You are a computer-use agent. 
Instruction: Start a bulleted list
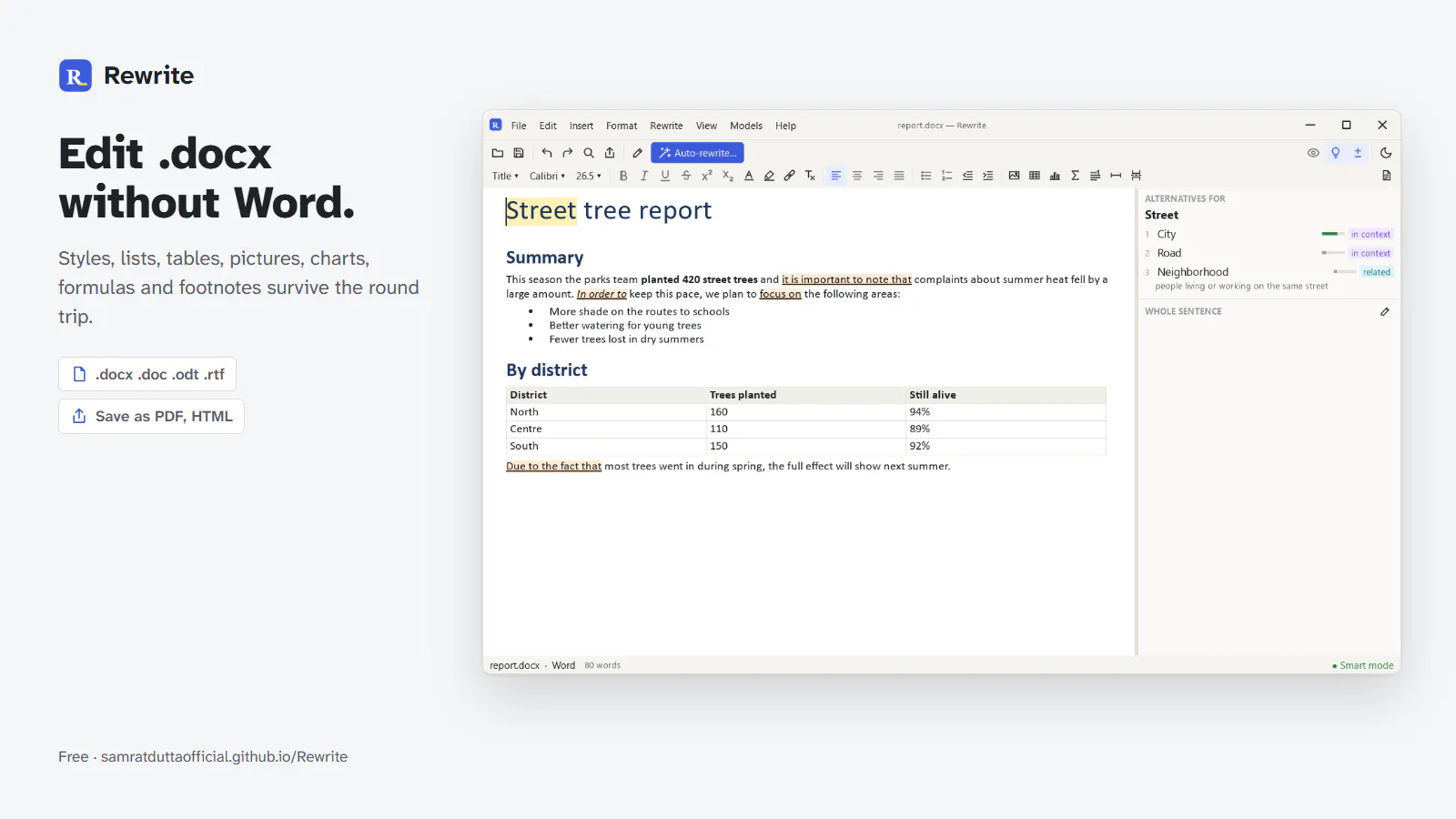tap(925, 176)
